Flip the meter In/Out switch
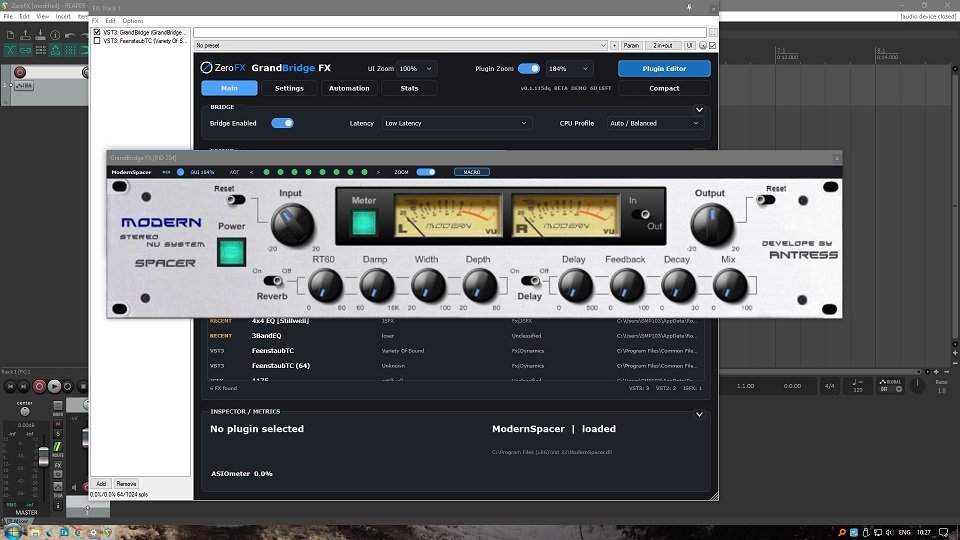The height and width of the screenshot is (540, 960). click(x=641, y=214)
